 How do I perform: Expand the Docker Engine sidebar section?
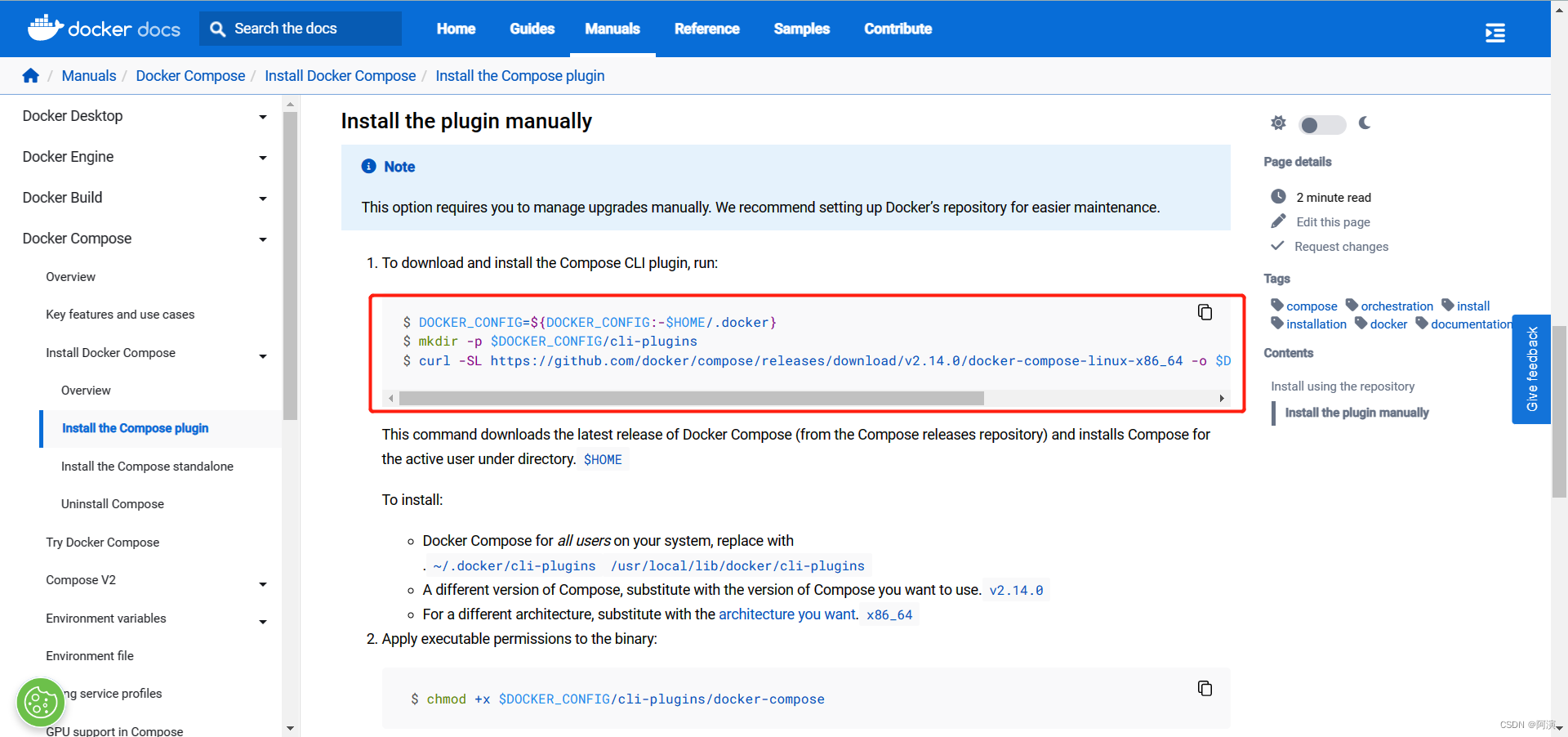[x=263, y=158]
